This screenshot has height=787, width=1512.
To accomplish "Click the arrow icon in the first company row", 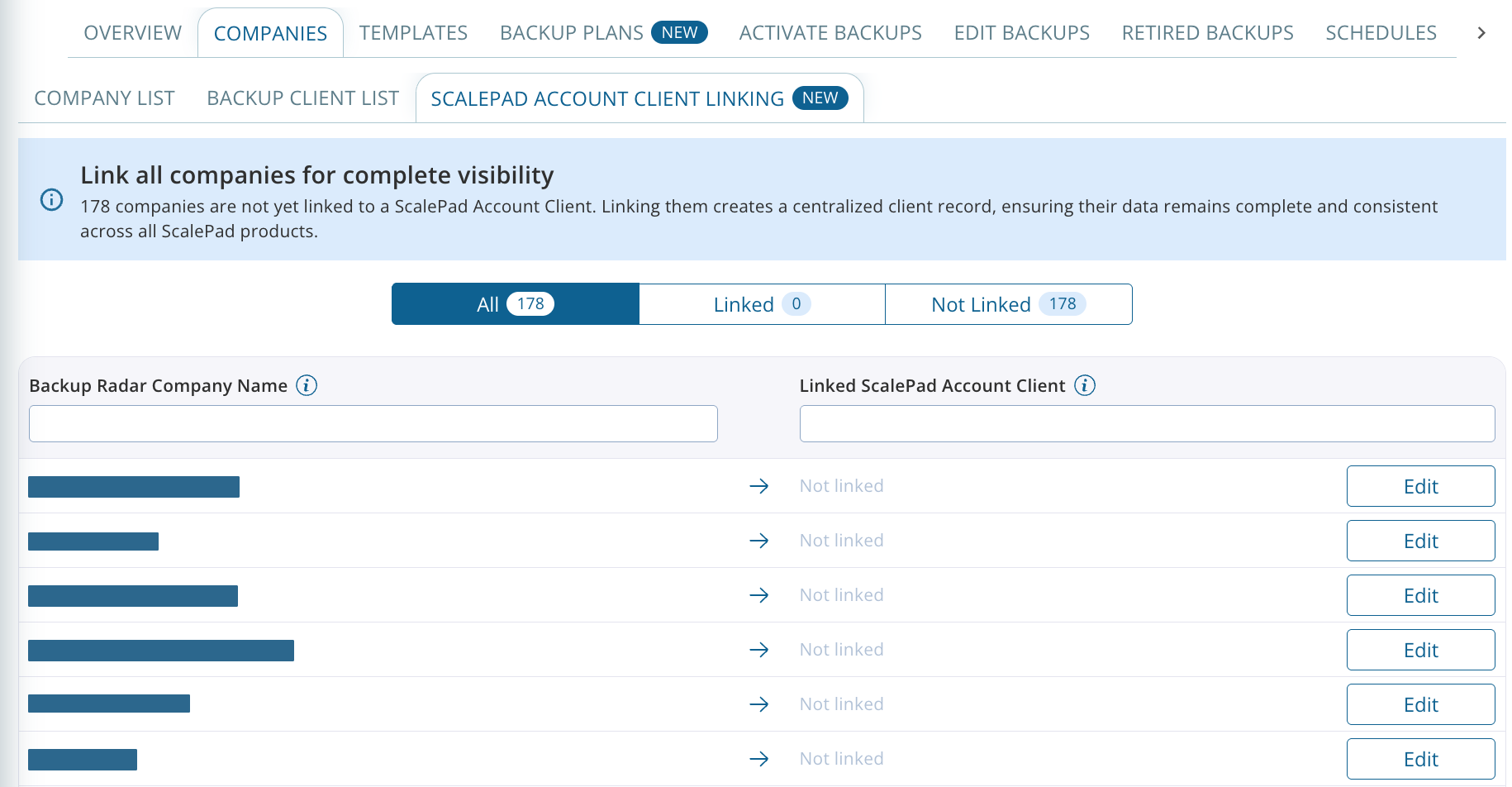I will click(759, 486).
